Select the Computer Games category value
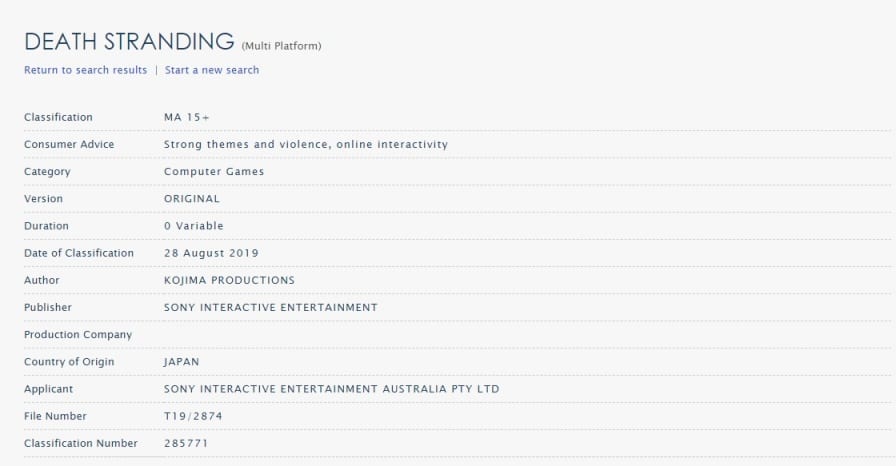Screen dimensions: 896x466 coord(214,172)
